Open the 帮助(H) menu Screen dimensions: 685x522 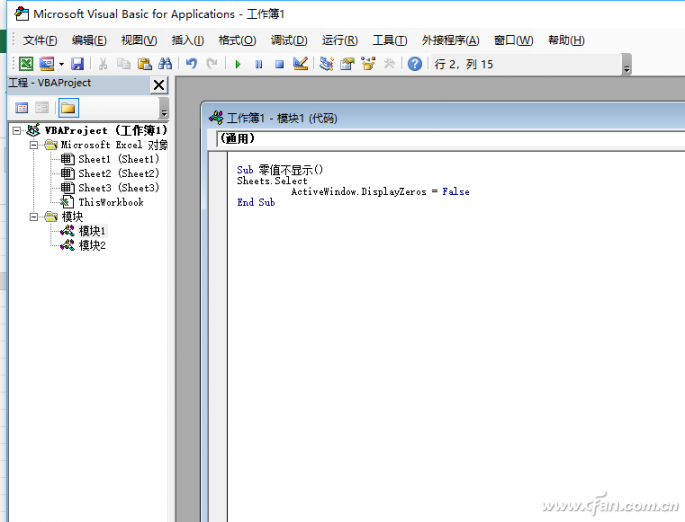click(566, 40)
